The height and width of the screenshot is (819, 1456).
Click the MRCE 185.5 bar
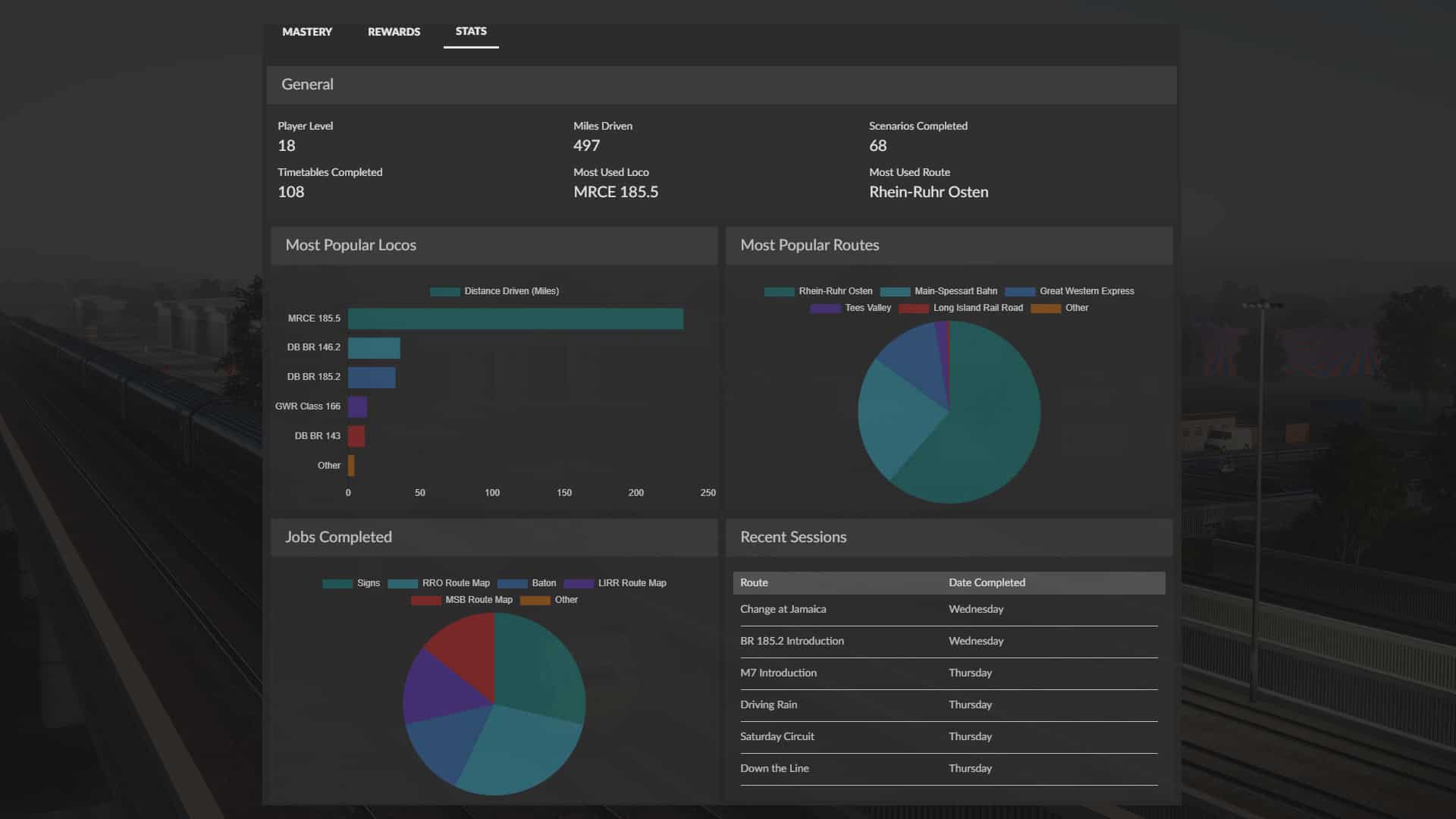pos(516,318)
